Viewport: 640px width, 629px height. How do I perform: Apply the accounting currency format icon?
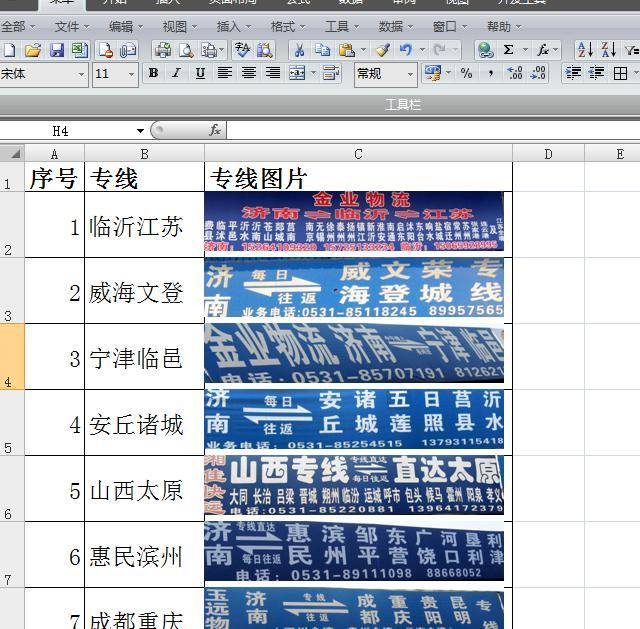pyautogui.click(x=433, y=73)
